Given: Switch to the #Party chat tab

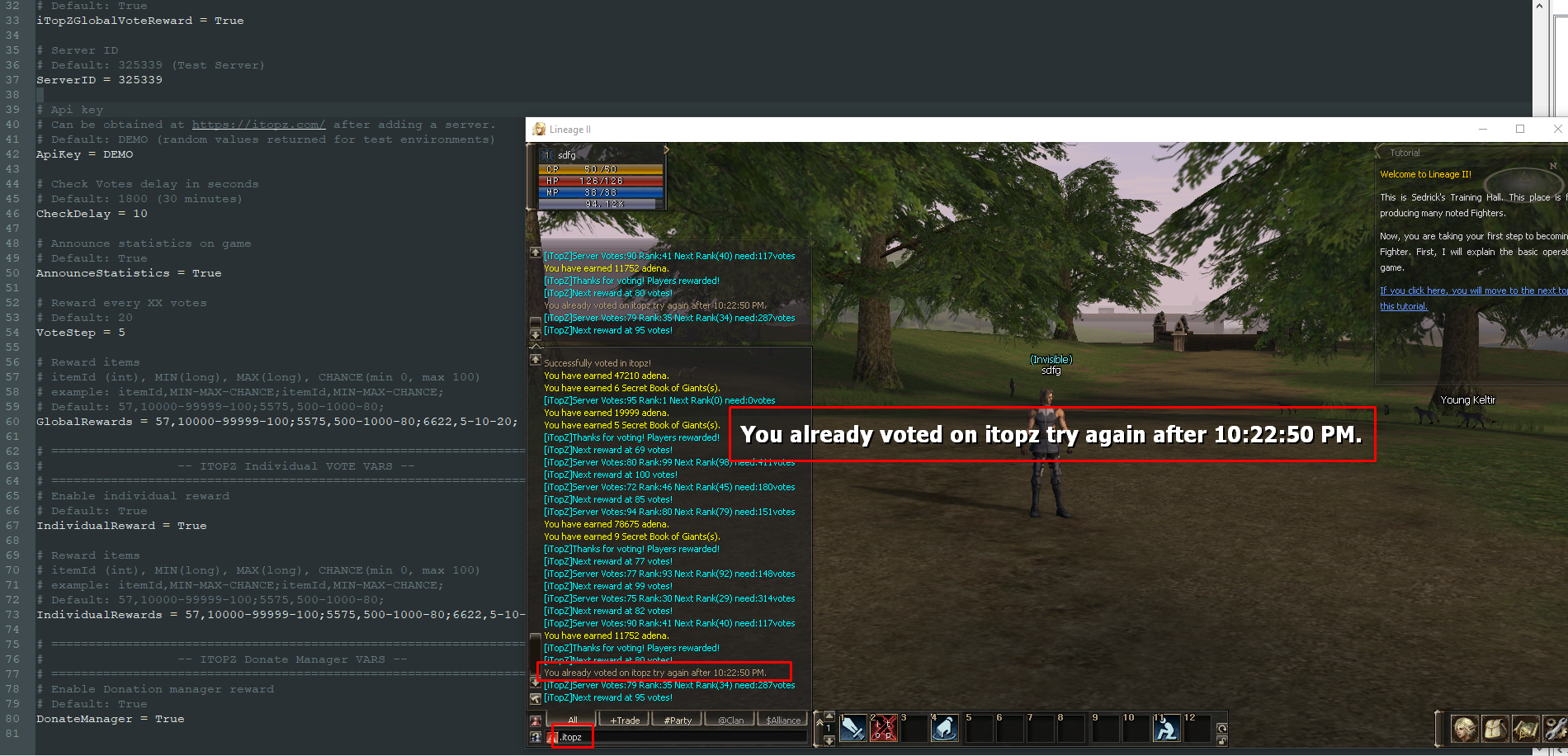Looking at the screenshot, I should (x=678, y=720).
